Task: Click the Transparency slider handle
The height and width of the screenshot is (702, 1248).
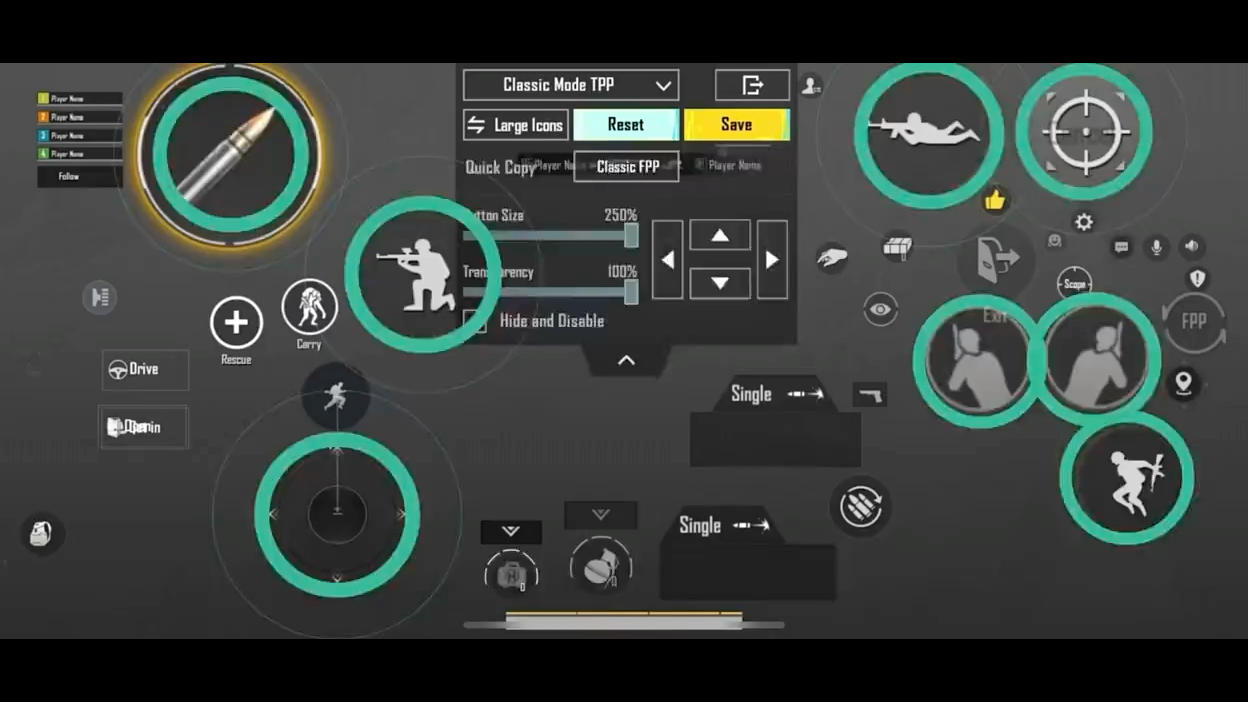Action: 631,292
